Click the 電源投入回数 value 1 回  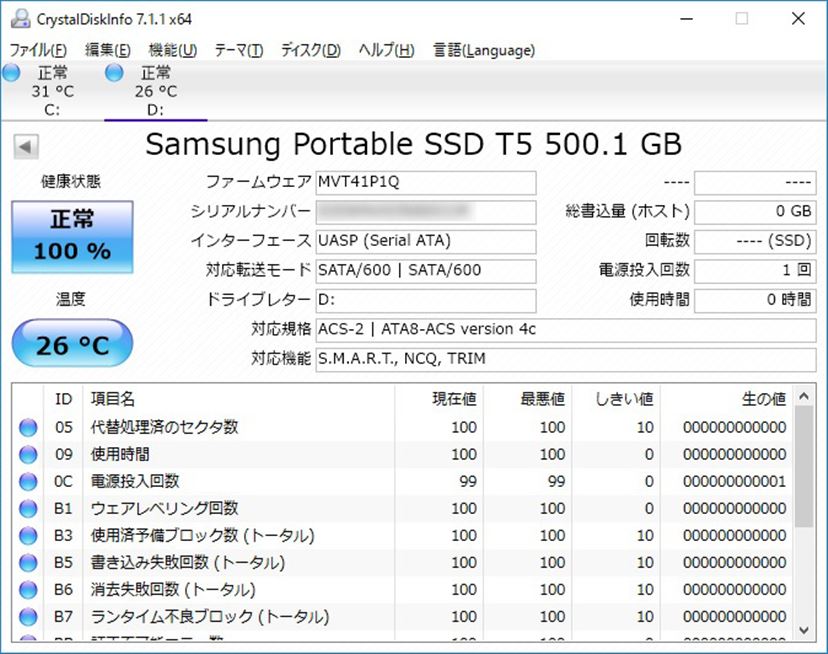pyautogui.click(x=755, y=271)
